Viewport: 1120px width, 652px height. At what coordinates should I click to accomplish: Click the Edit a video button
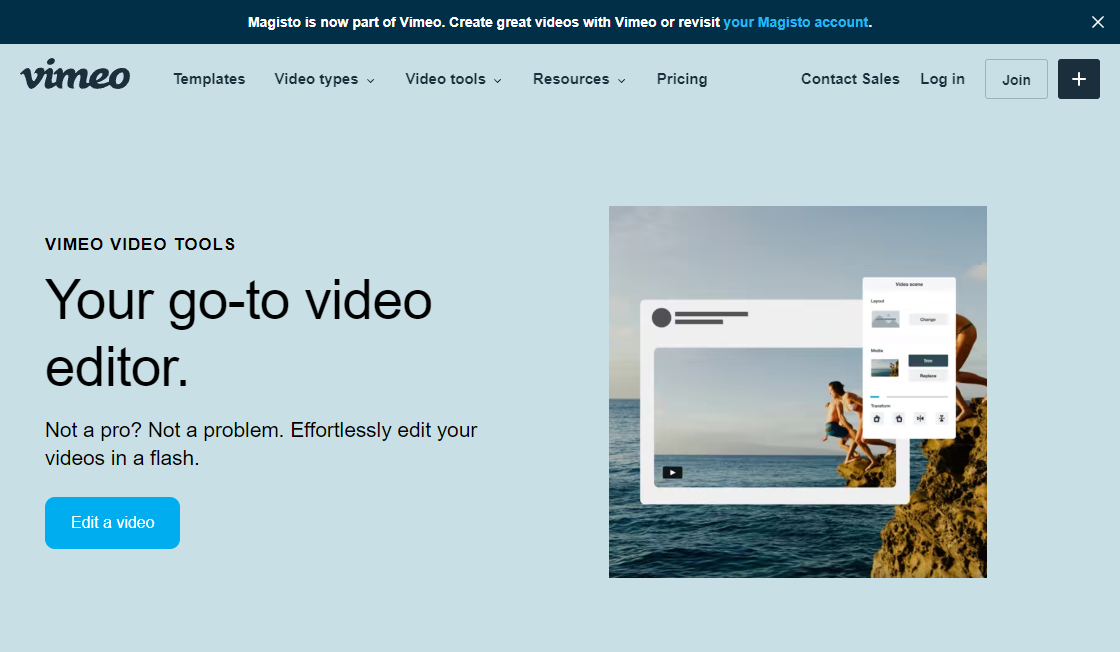tap(112, 523)
